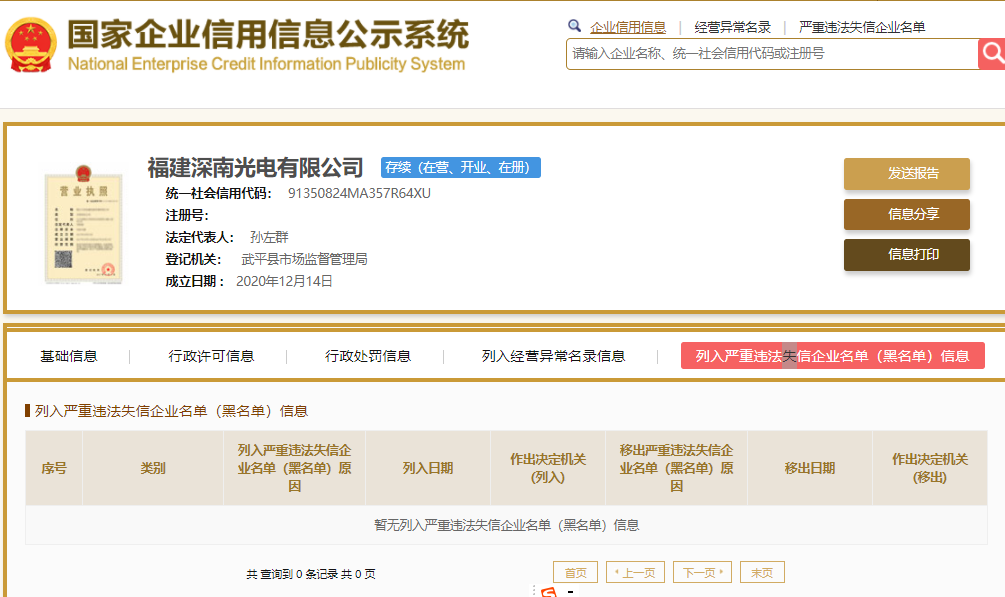Open the 企业信用信息 link
The height and width of the screenshot is (597, 1005).
pos(627,27)
